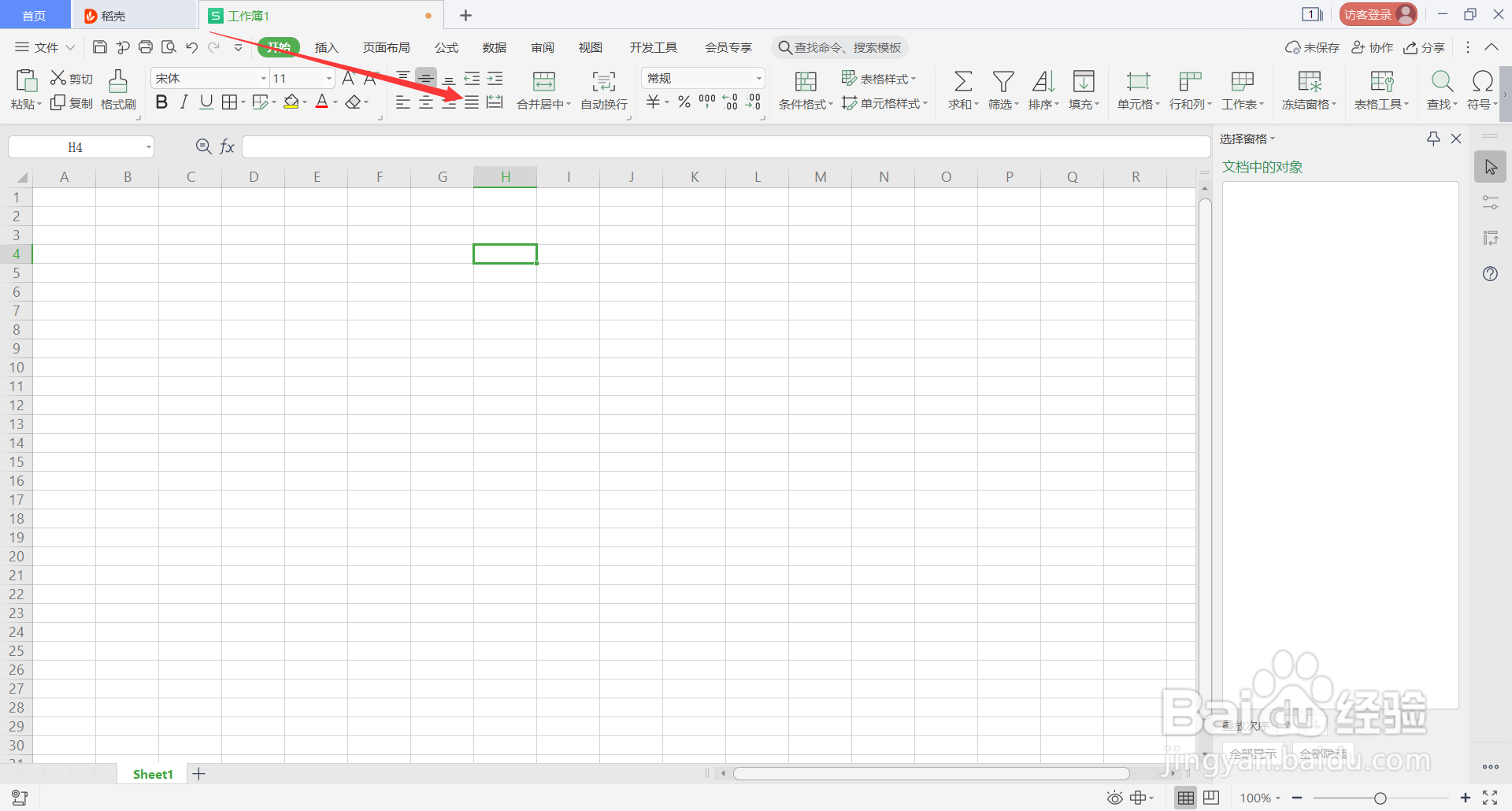Copy selection with 复制

(x=72, y=103)
